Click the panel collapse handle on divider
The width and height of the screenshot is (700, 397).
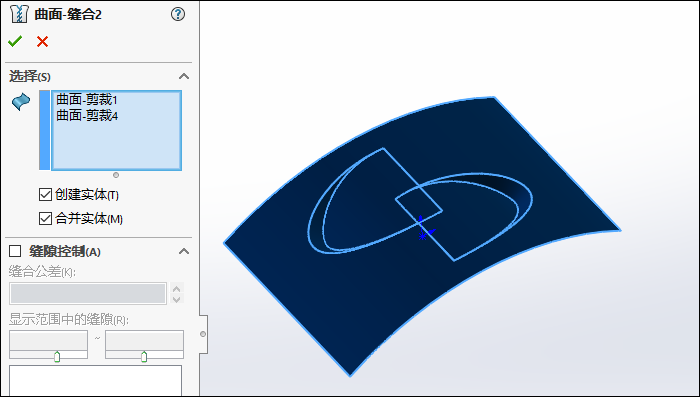[203, 334]
